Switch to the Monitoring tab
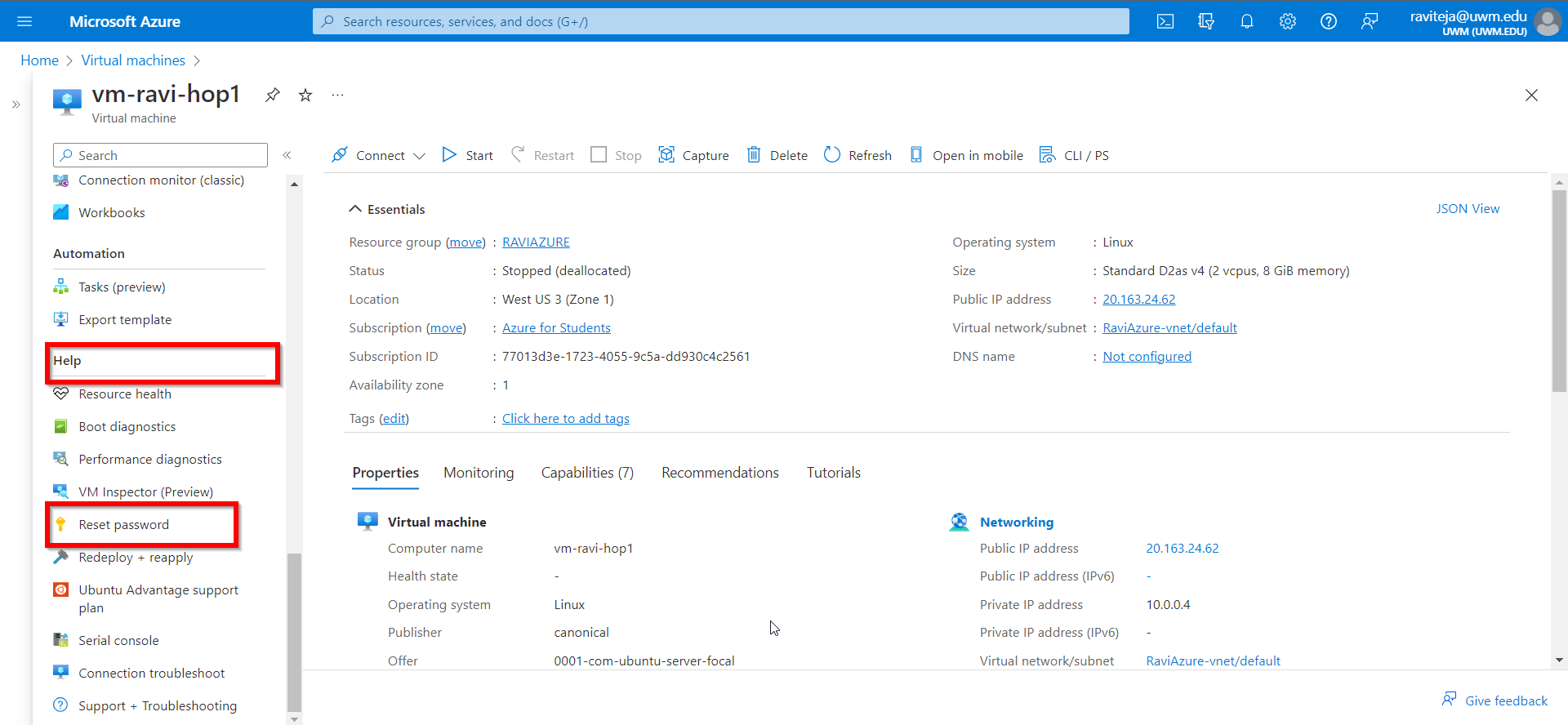1568x725 pixels. click(x=479, y=473)
